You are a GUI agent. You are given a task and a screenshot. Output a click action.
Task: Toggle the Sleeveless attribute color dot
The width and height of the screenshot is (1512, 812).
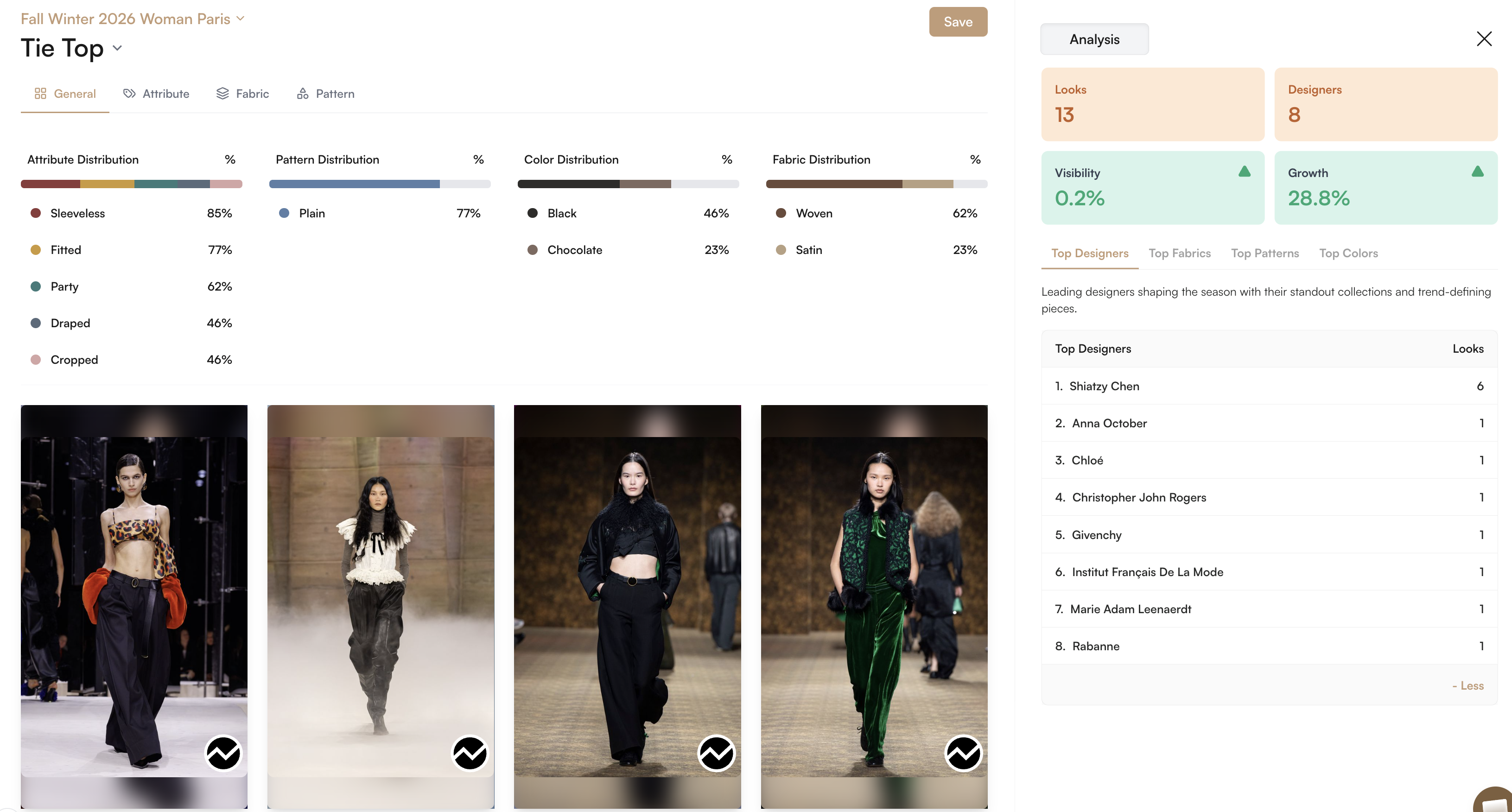(36, 213)
